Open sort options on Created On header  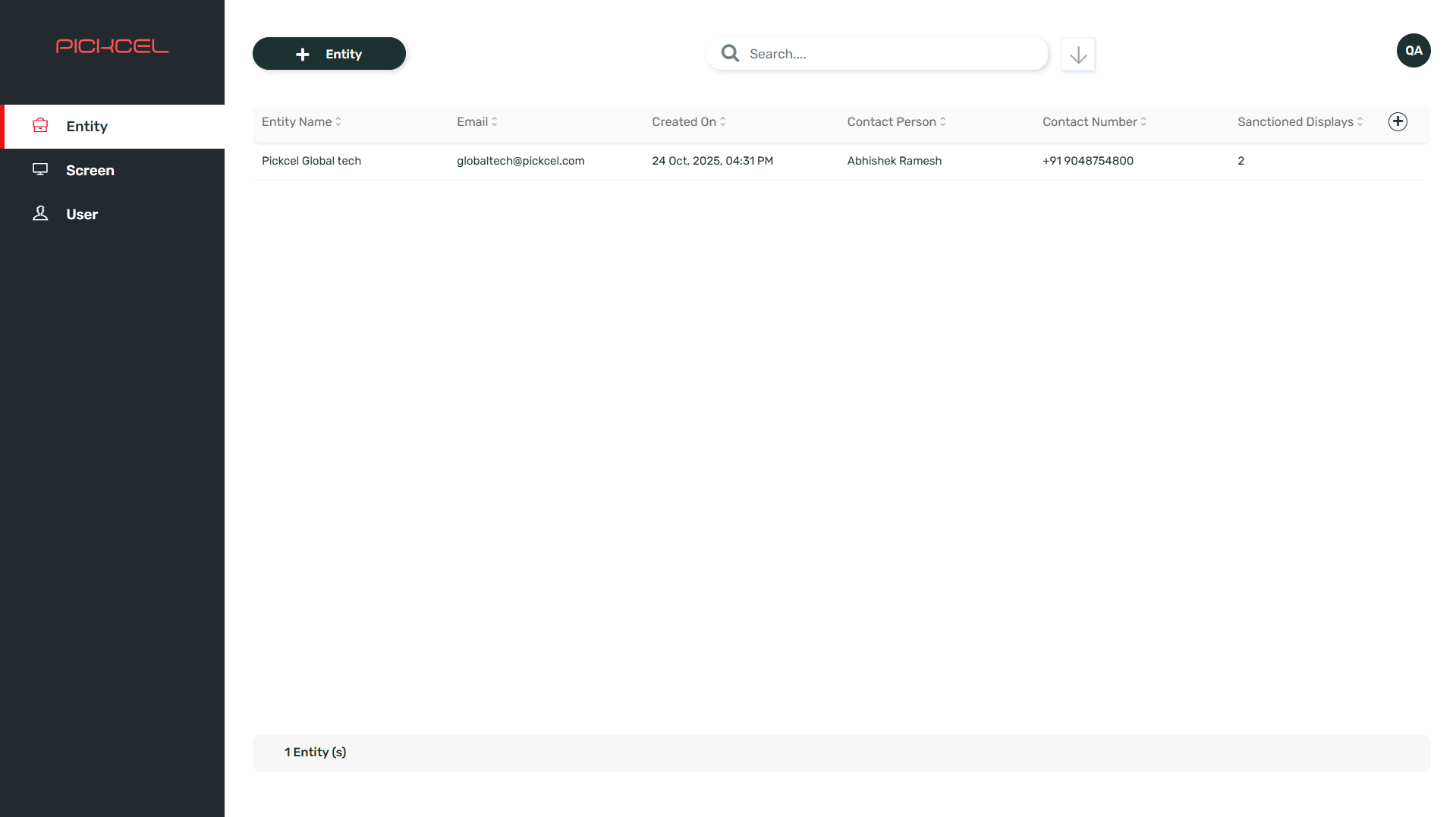[721, 121]
